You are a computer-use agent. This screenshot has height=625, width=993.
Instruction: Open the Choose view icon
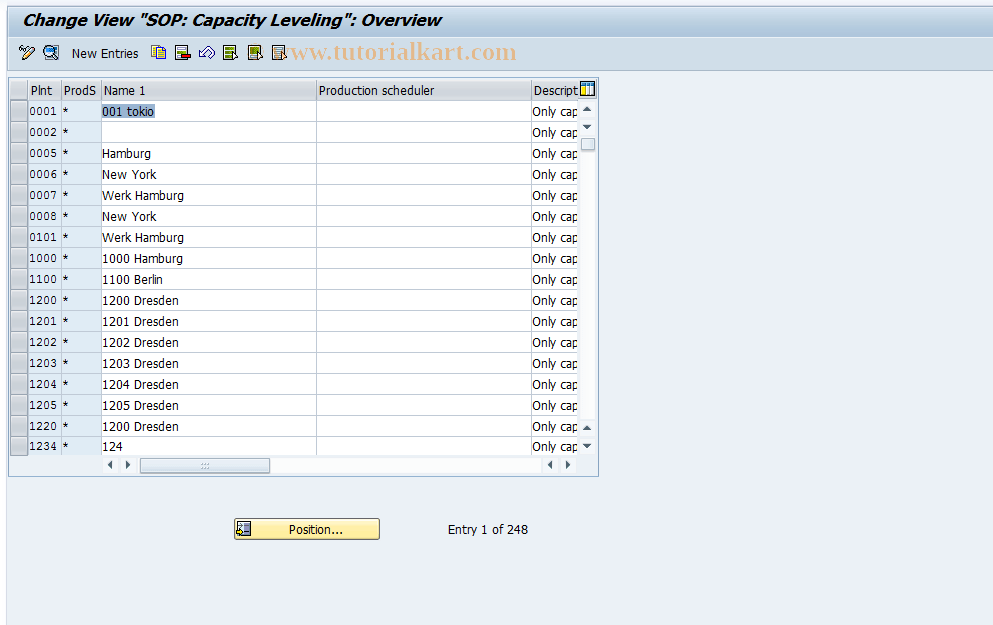pyautogui.click(x=50, y=53)
